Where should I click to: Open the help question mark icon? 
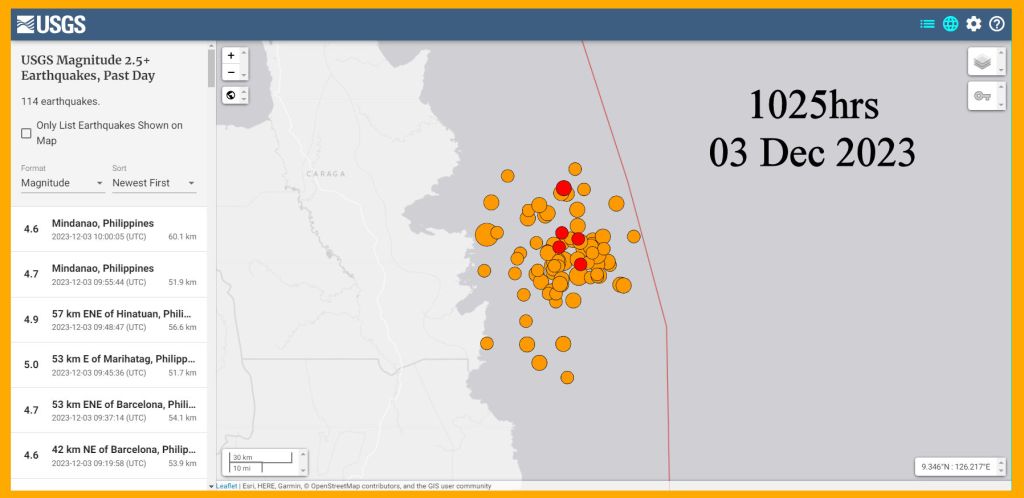pos(996,24)
